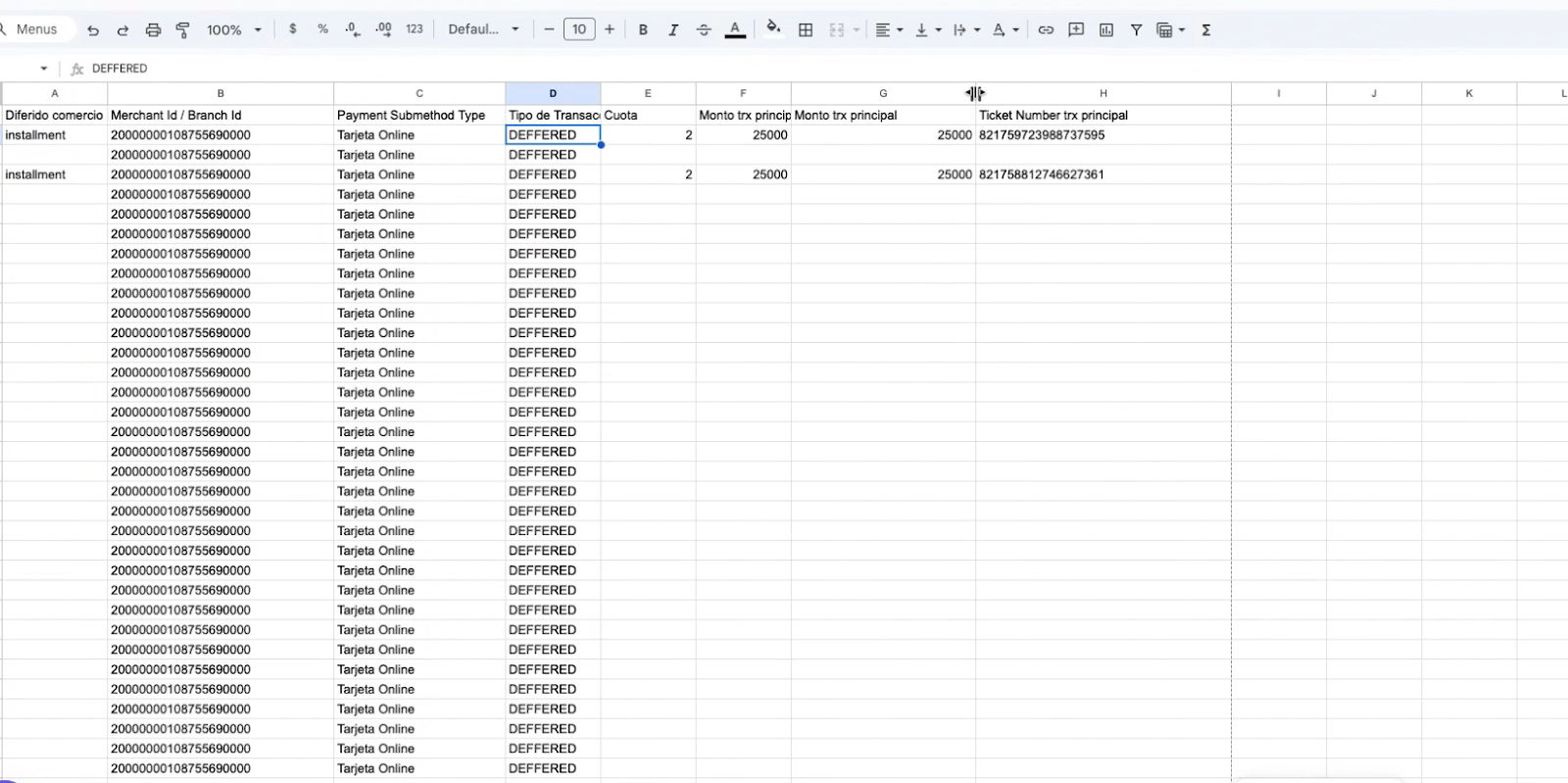Toggle bold formatting

click(x=643, y=30)
